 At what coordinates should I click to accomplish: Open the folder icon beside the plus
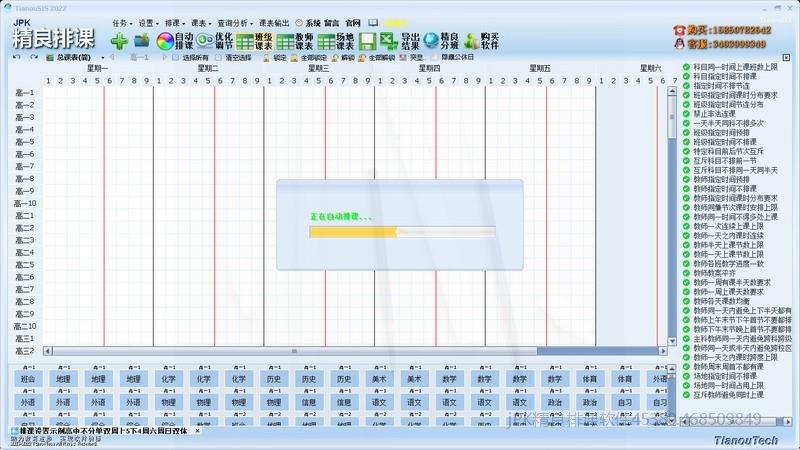(141, 41)
